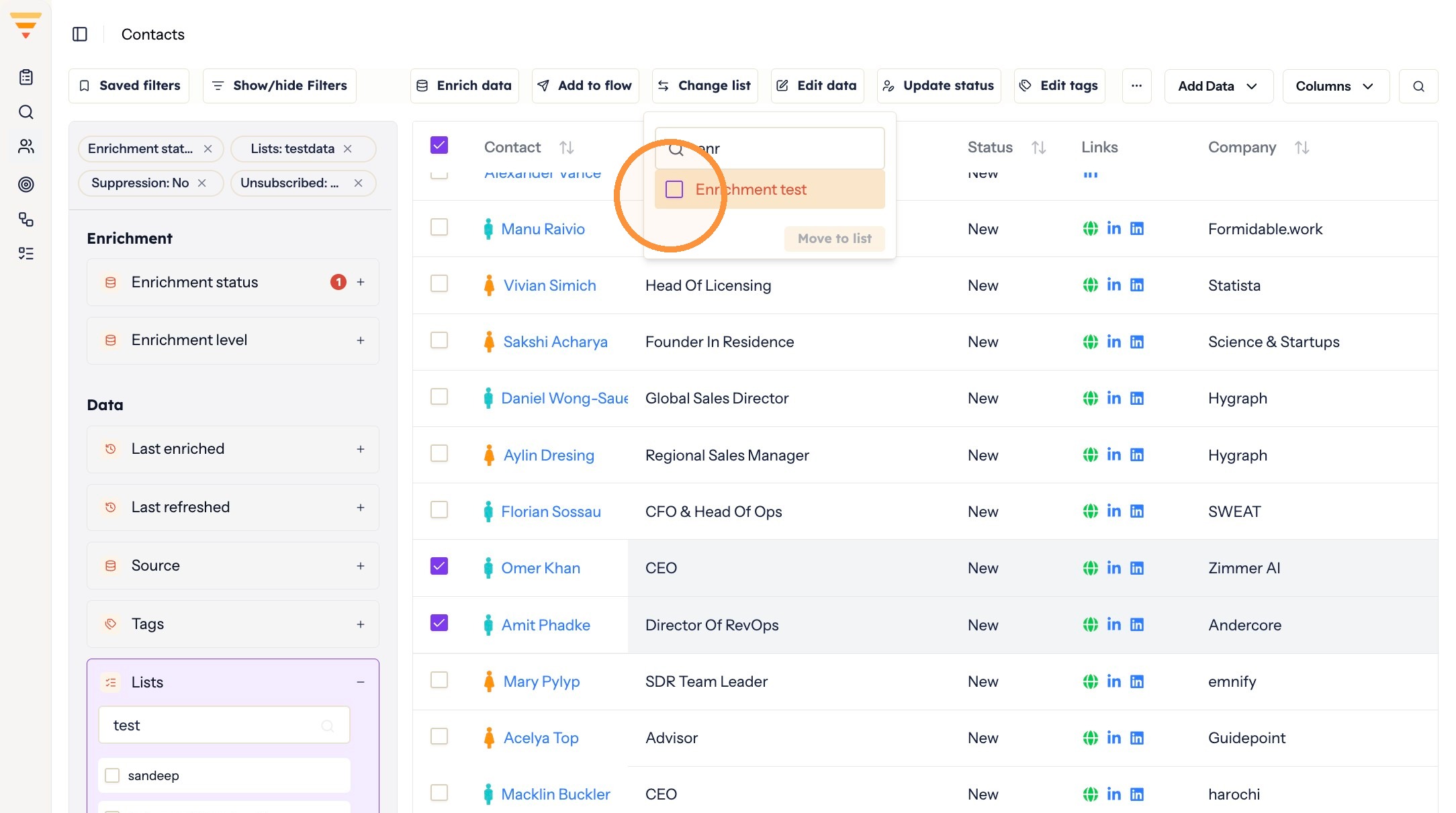Open the more actions ellipsis button

pos(1136,86)
